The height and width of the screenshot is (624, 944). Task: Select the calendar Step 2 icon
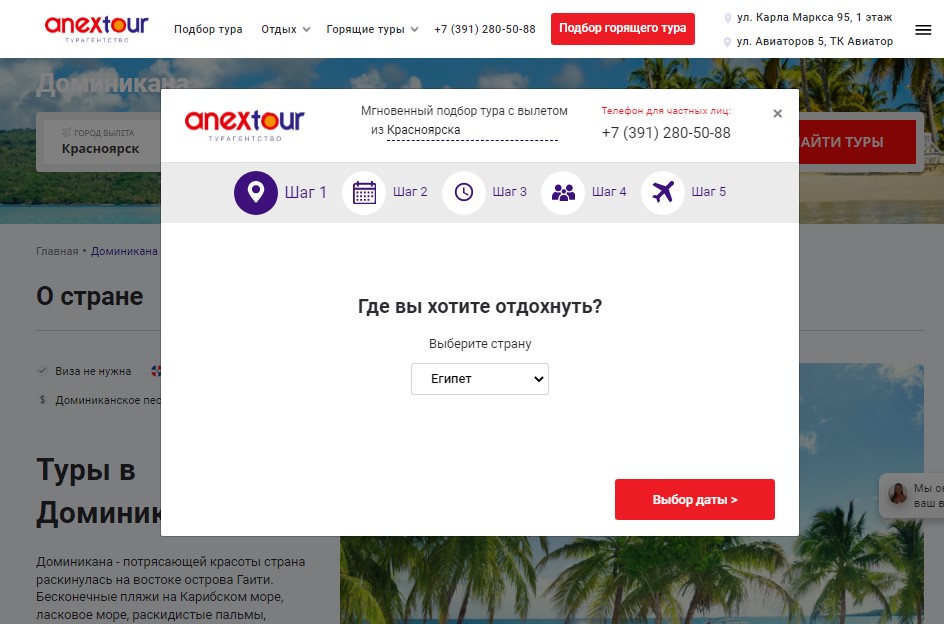click(364, 193)
